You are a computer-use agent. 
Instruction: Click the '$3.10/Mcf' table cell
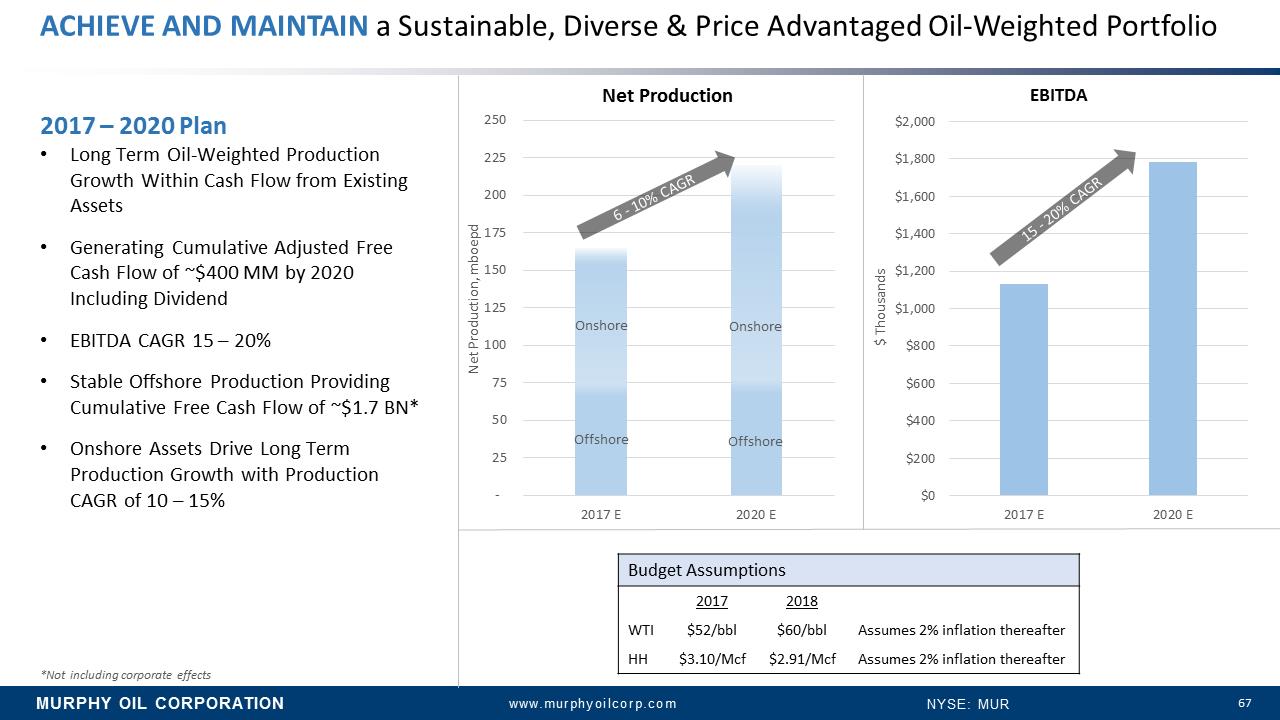click(712, 659)
